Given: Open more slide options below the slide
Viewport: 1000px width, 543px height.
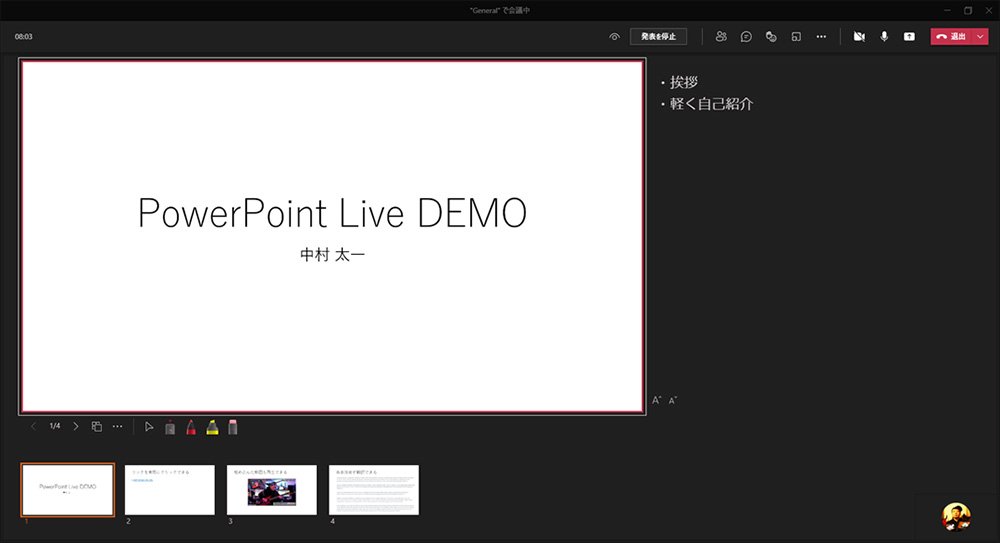Looking at the screenshot, I should (117, 426).
